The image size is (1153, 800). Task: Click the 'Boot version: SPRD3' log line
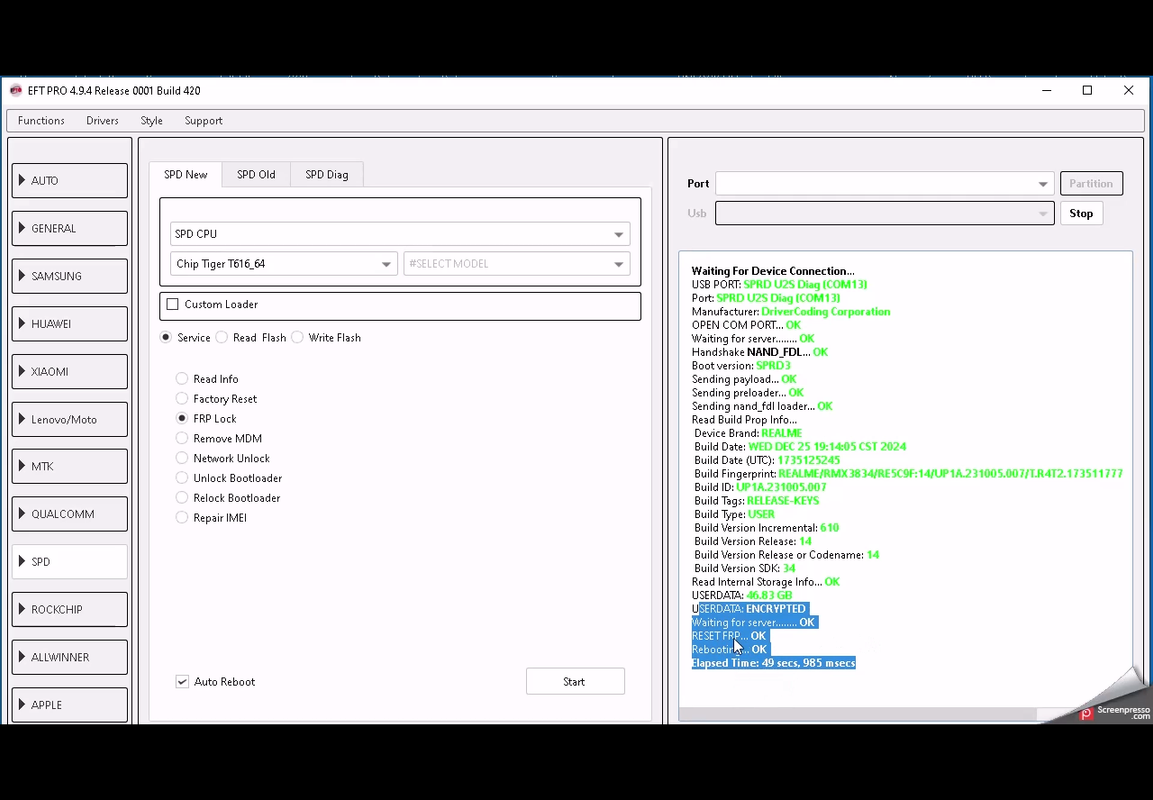coord(741,365)
